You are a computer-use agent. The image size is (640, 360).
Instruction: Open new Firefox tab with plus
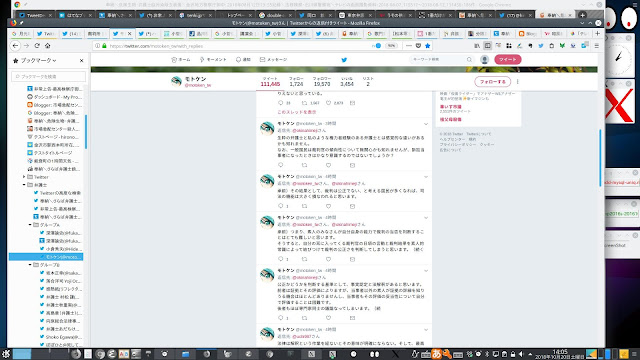pyautogui.click(x=598, y=33)
